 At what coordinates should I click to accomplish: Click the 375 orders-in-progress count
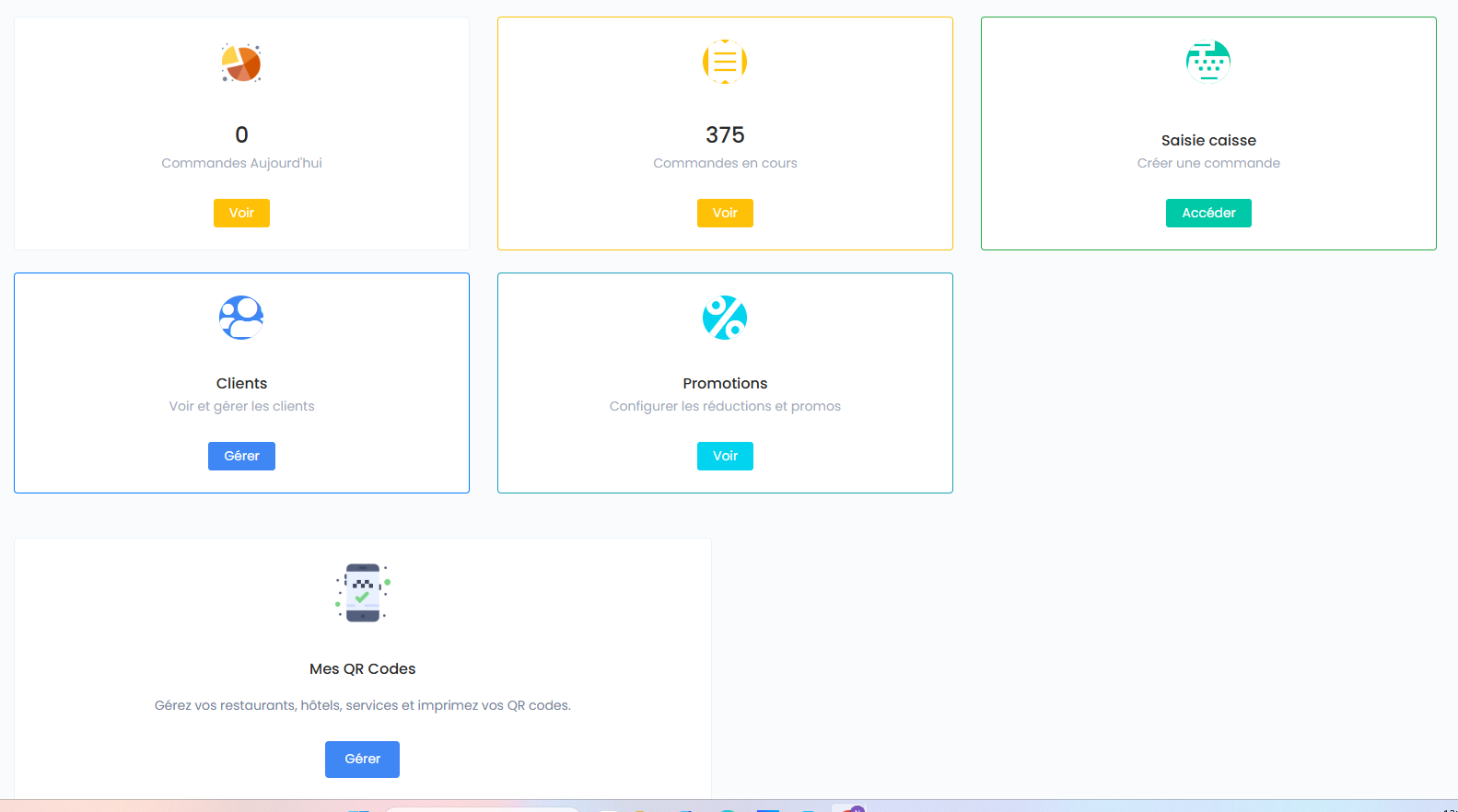pos(725,135)
